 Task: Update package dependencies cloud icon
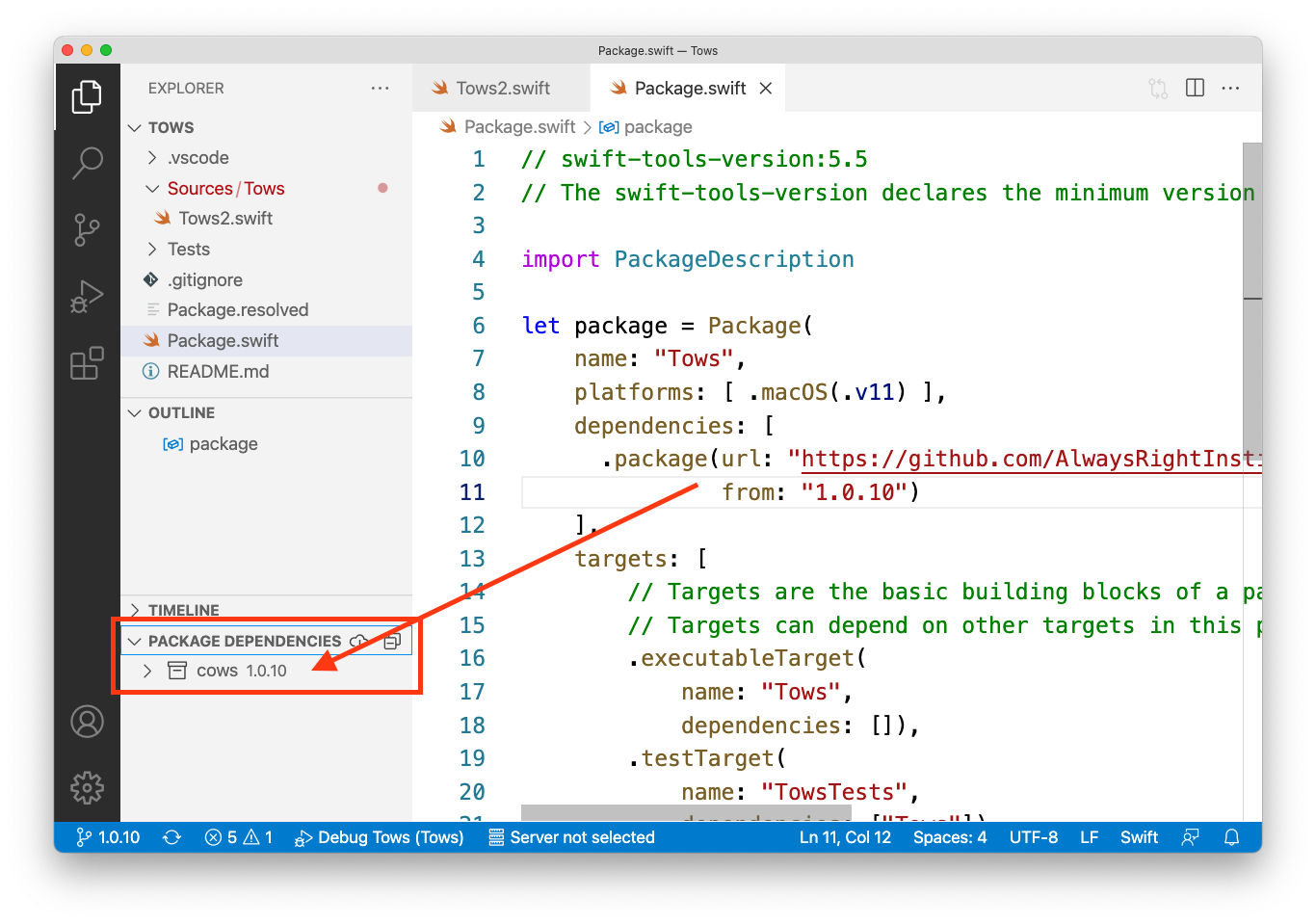(x=358, y=641)
